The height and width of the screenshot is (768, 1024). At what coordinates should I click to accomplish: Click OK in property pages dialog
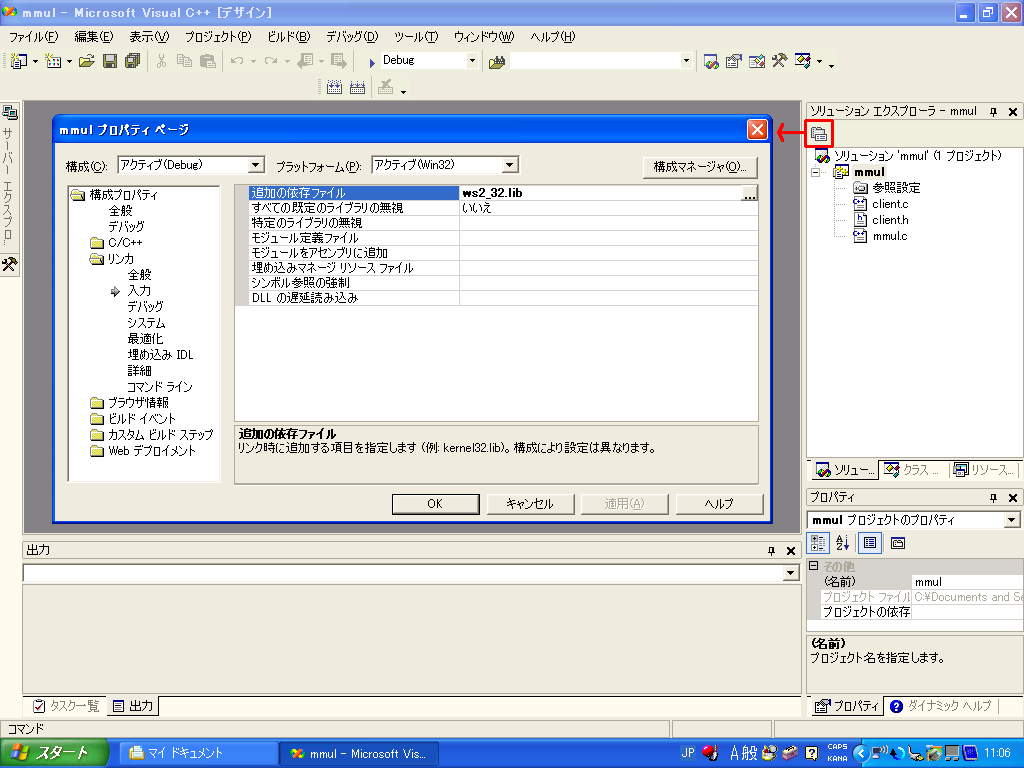click(436, 504)
